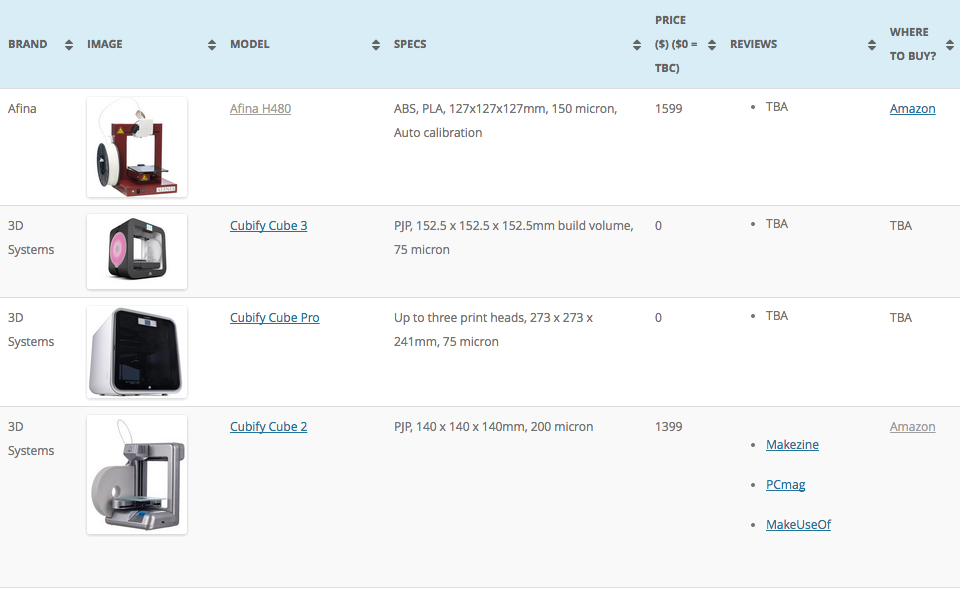Image resolution: width=961 pixels, height=589 pixels.
Task: Click the Cubify Cube Pro printer image
Action: [137, 352]
